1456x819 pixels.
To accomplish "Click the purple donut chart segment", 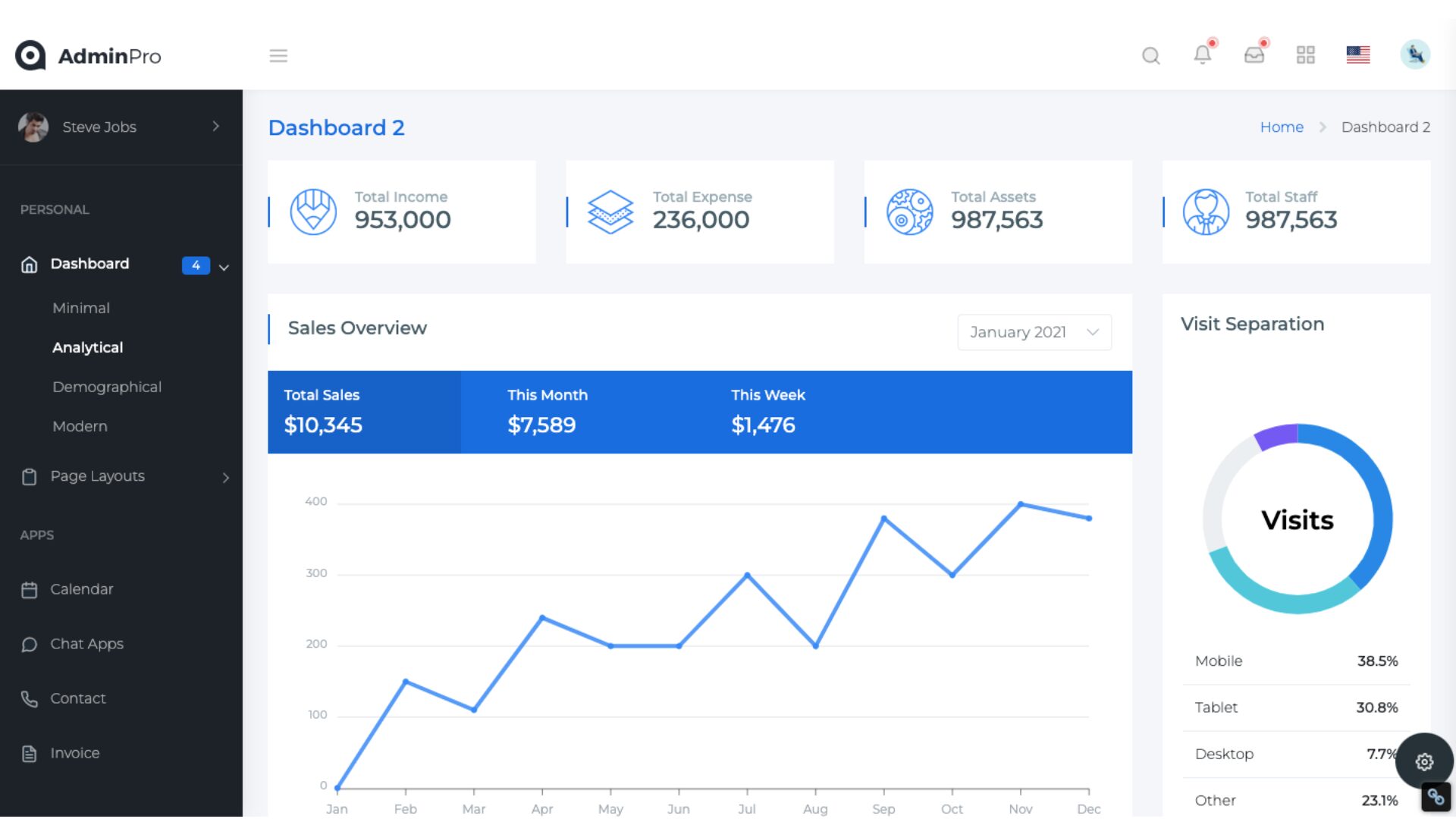I will (1276, 436).
